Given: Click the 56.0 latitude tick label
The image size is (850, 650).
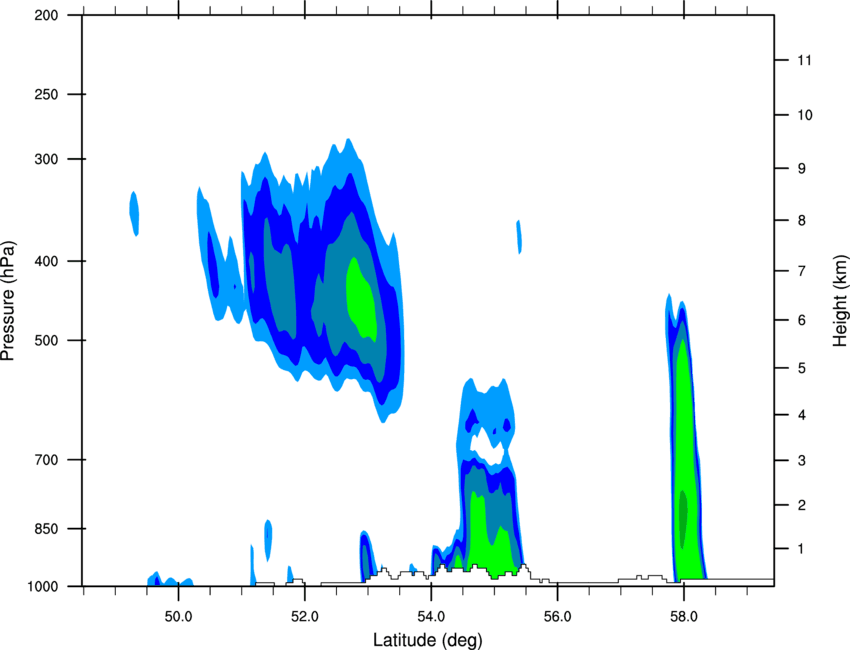Looking at the screenshot, I should (558, 617).
